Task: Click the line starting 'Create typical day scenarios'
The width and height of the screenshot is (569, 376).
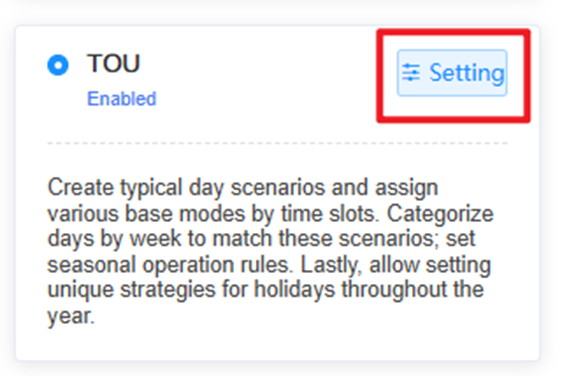Action: coord(243,188)
